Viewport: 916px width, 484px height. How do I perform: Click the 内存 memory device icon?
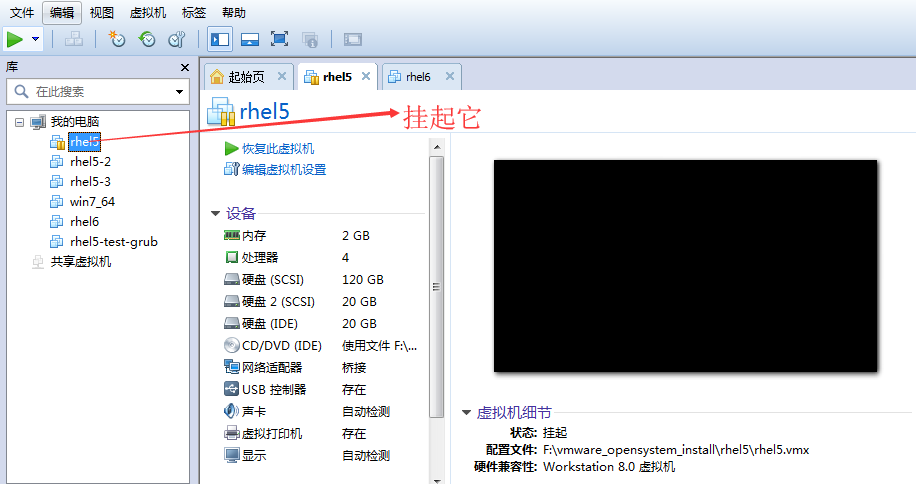(x=232, y=235)
